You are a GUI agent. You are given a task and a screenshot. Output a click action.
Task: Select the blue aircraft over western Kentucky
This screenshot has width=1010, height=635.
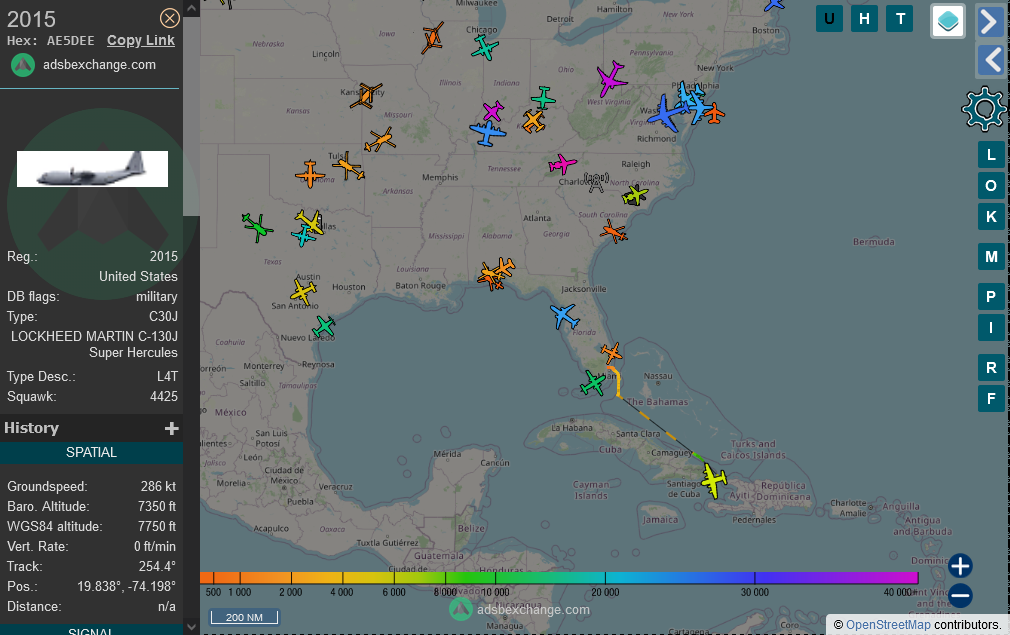(x=488, y=133)
